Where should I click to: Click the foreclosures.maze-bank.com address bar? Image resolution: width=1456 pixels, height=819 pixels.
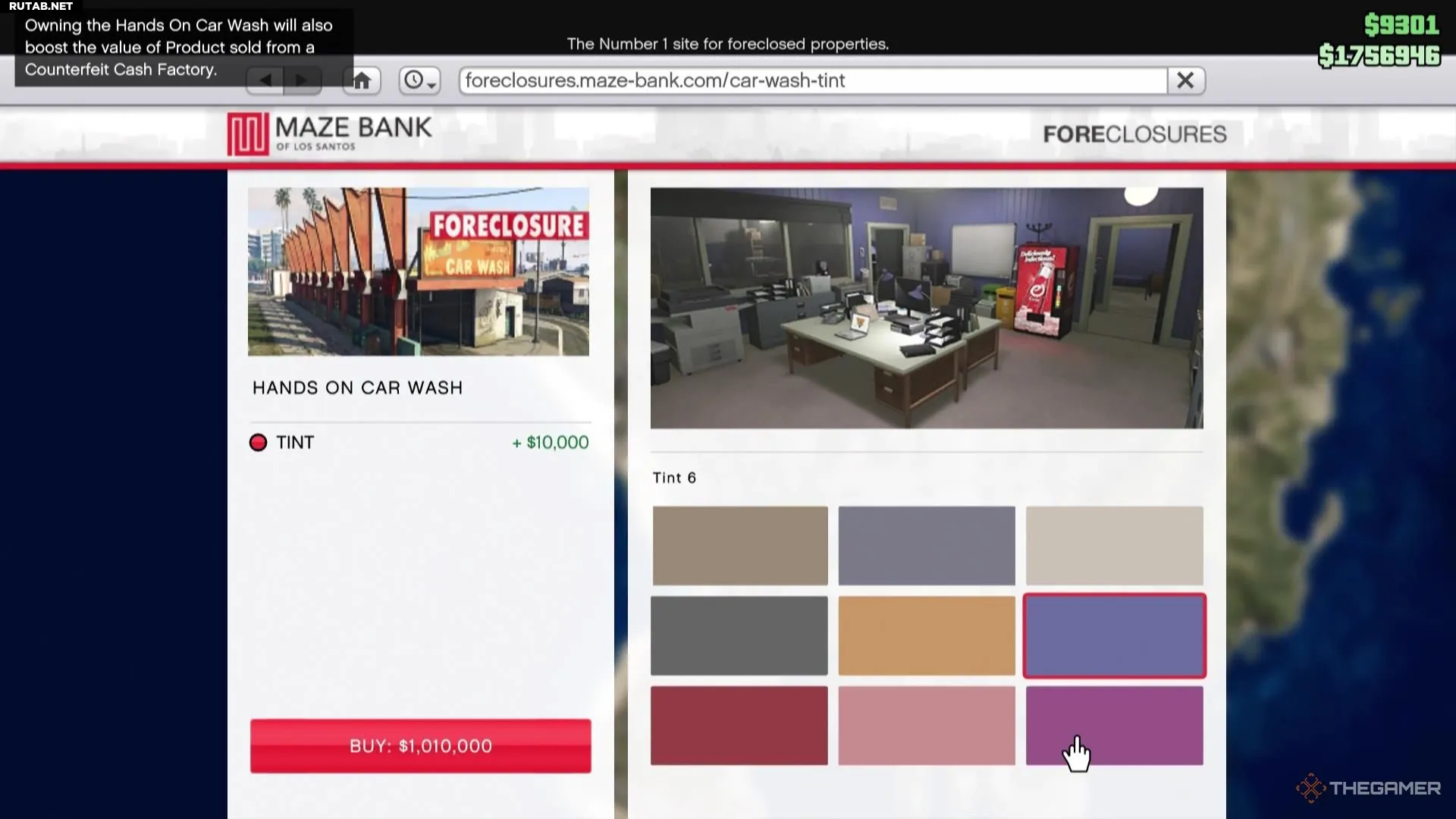[813, 80]
